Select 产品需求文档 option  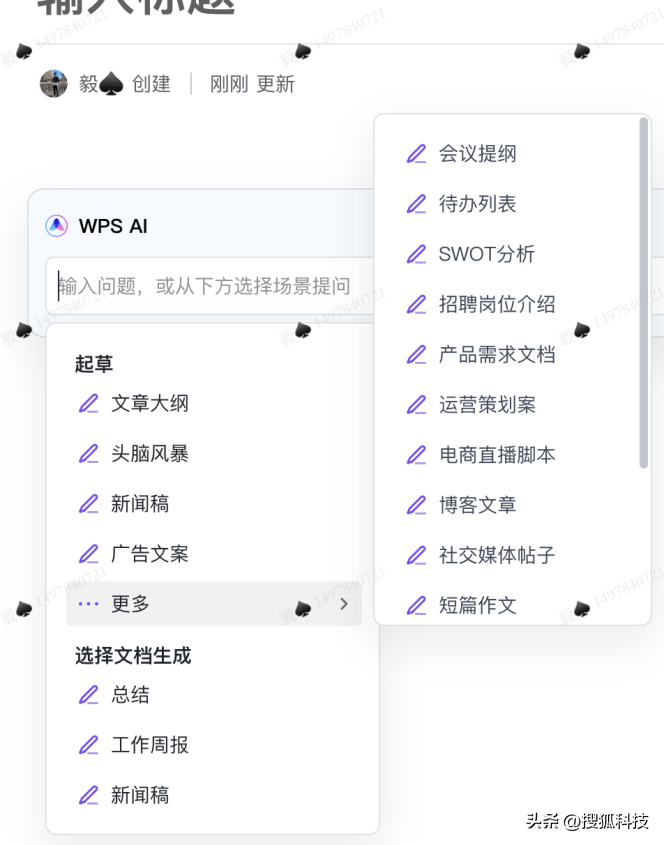(497, 354)
